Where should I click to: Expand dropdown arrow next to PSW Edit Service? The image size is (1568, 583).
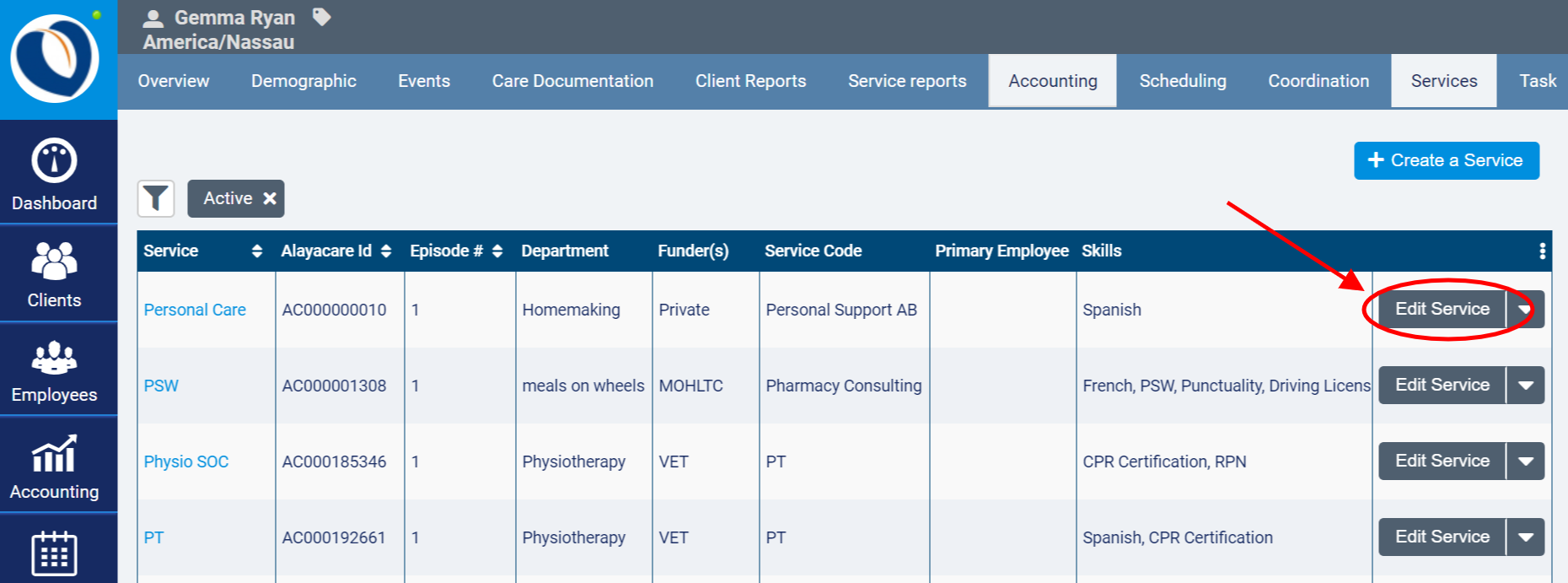click(1525, 386)
